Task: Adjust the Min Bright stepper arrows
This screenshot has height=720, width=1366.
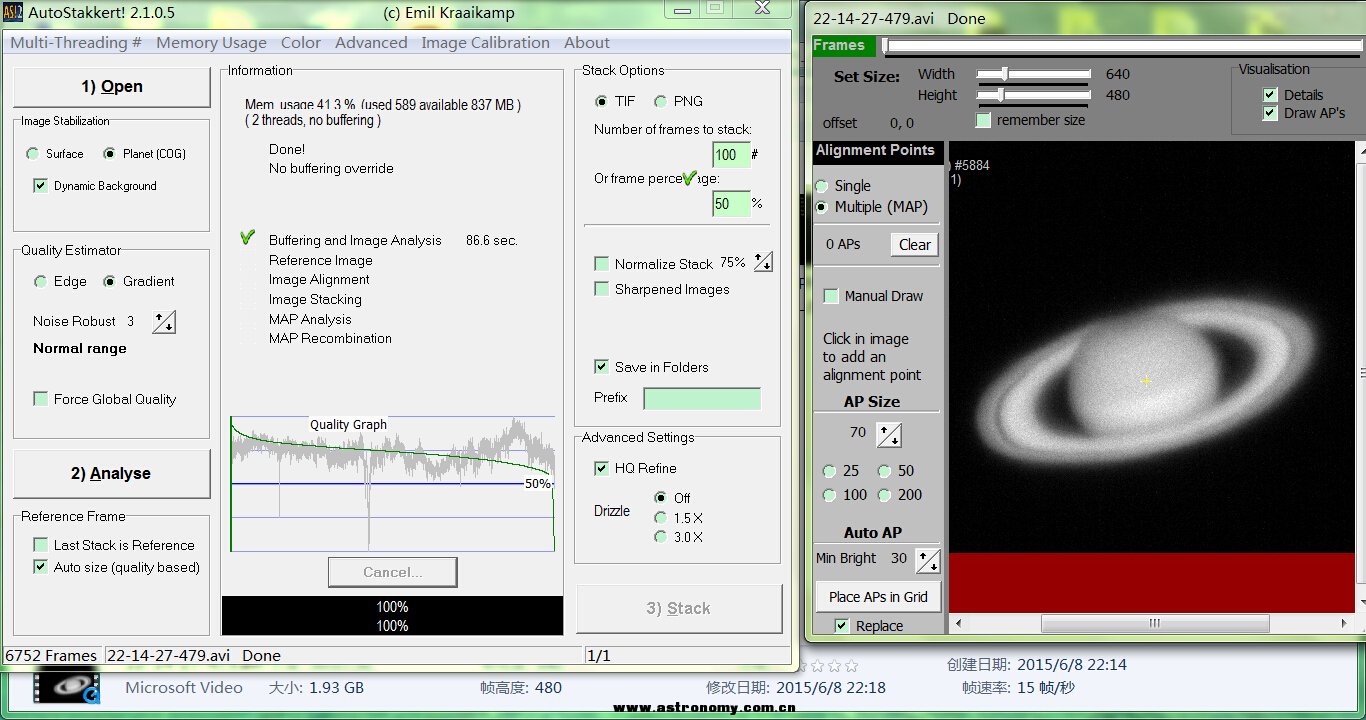Action: (929, 560)
